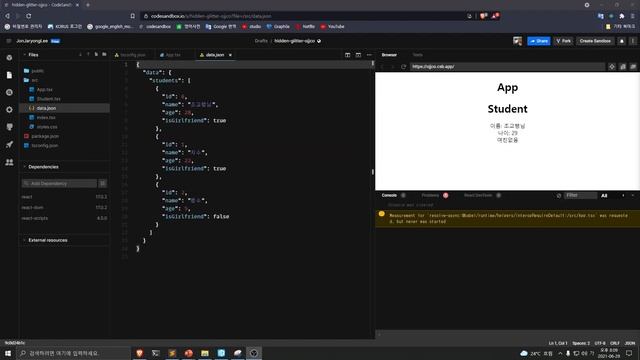The width and height of the screenshot is (640, 360).
Task: Open the three-dot menu beside the bell
Action: coord(632,41)
